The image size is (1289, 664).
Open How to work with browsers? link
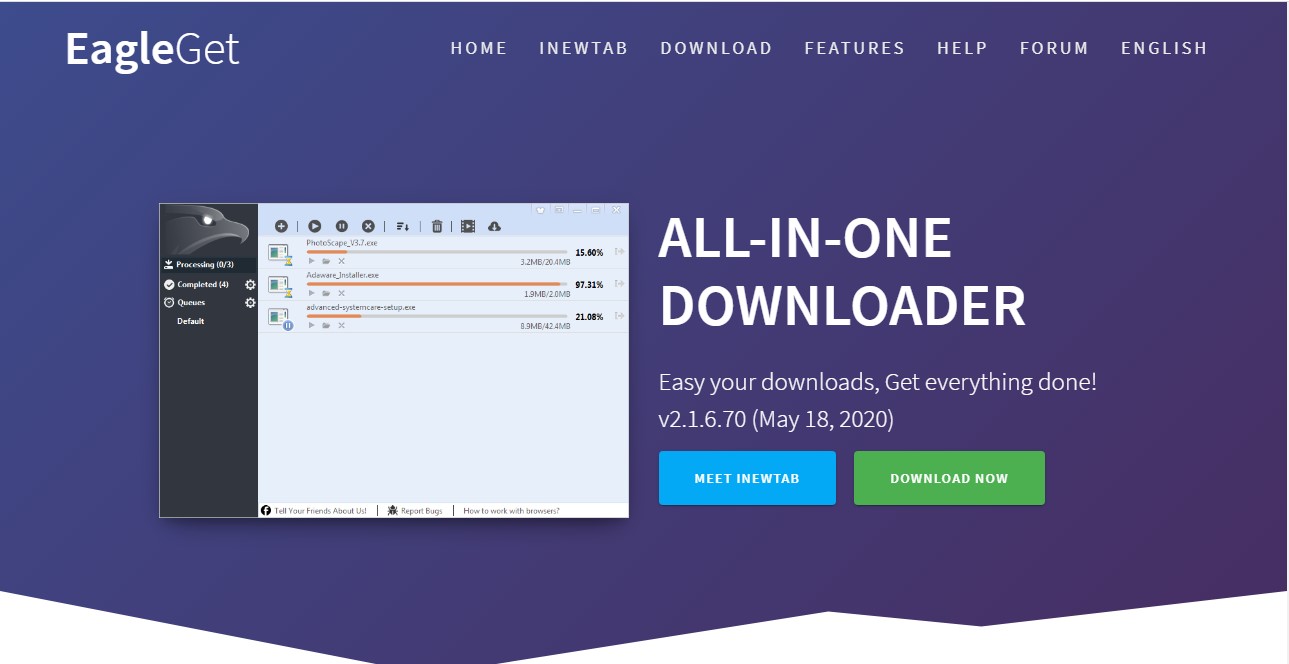pyautogui.click(x=511, y=511)
